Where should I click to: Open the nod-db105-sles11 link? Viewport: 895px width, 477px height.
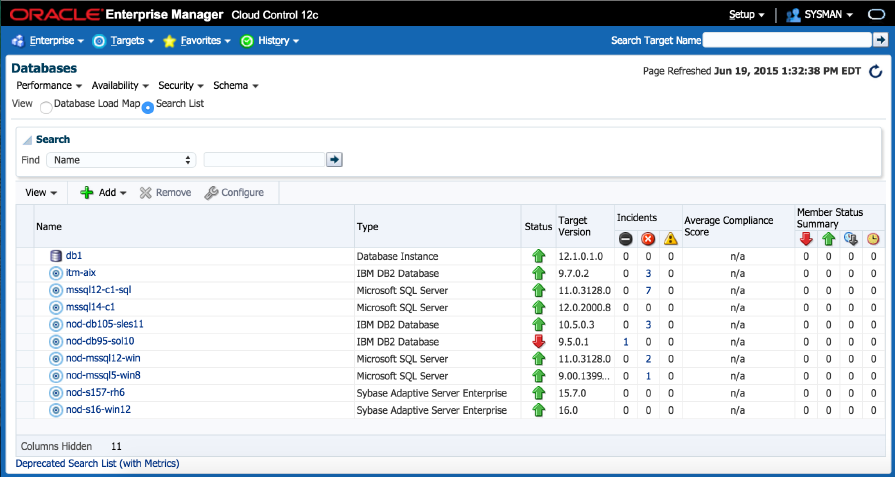[x=104, y=324]
